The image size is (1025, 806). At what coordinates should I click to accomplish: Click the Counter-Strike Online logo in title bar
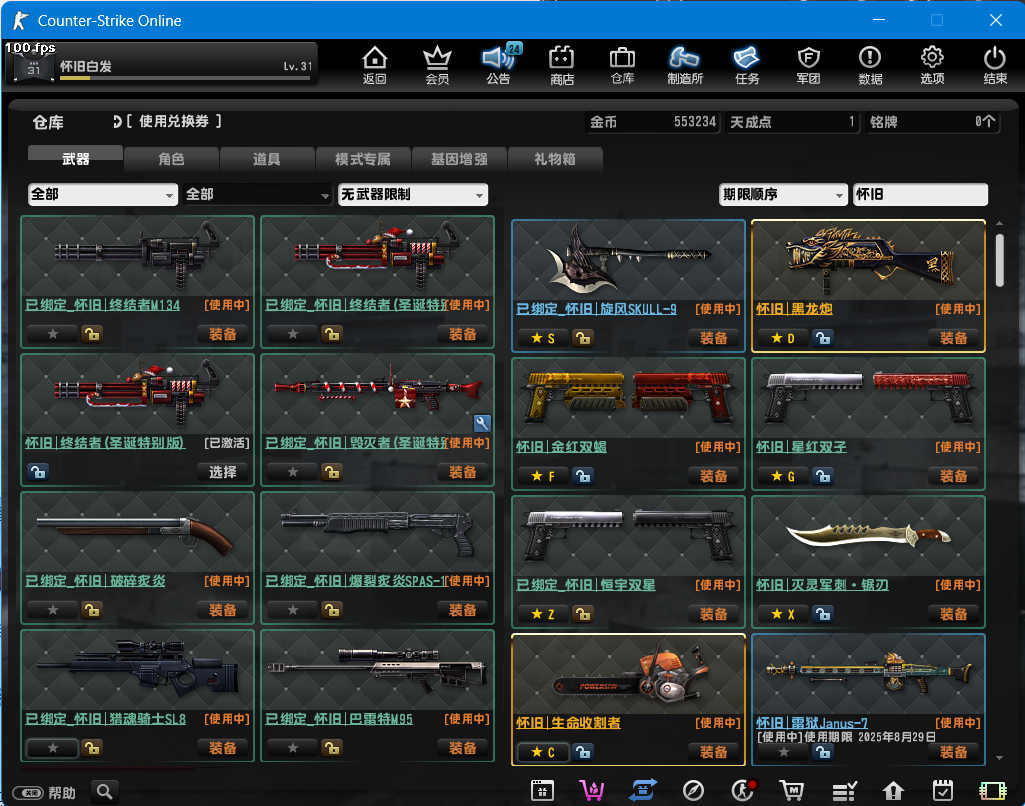20,20
